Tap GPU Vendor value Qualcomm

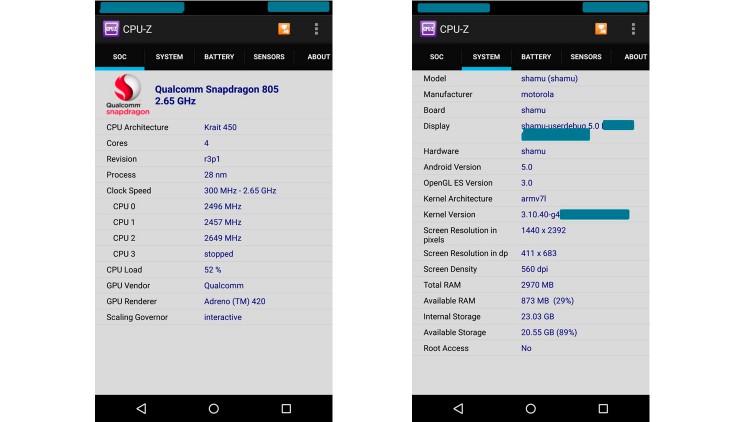224,286
